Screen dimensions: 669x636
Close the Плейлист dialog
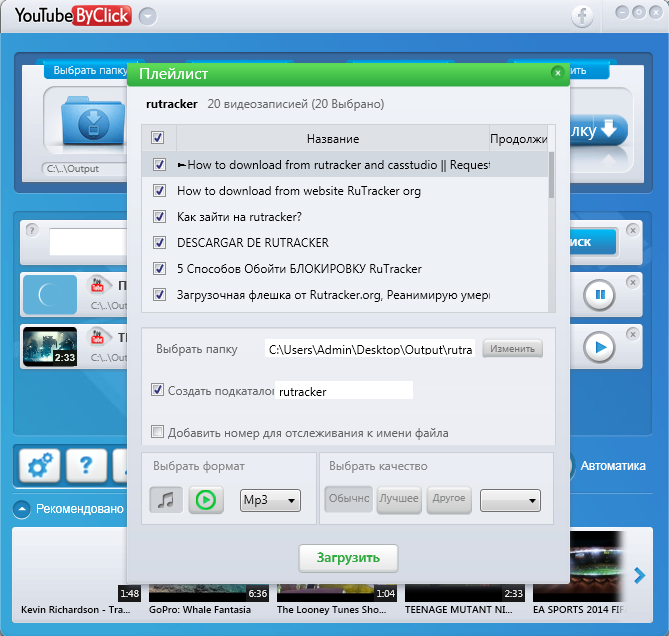[557, 73]
